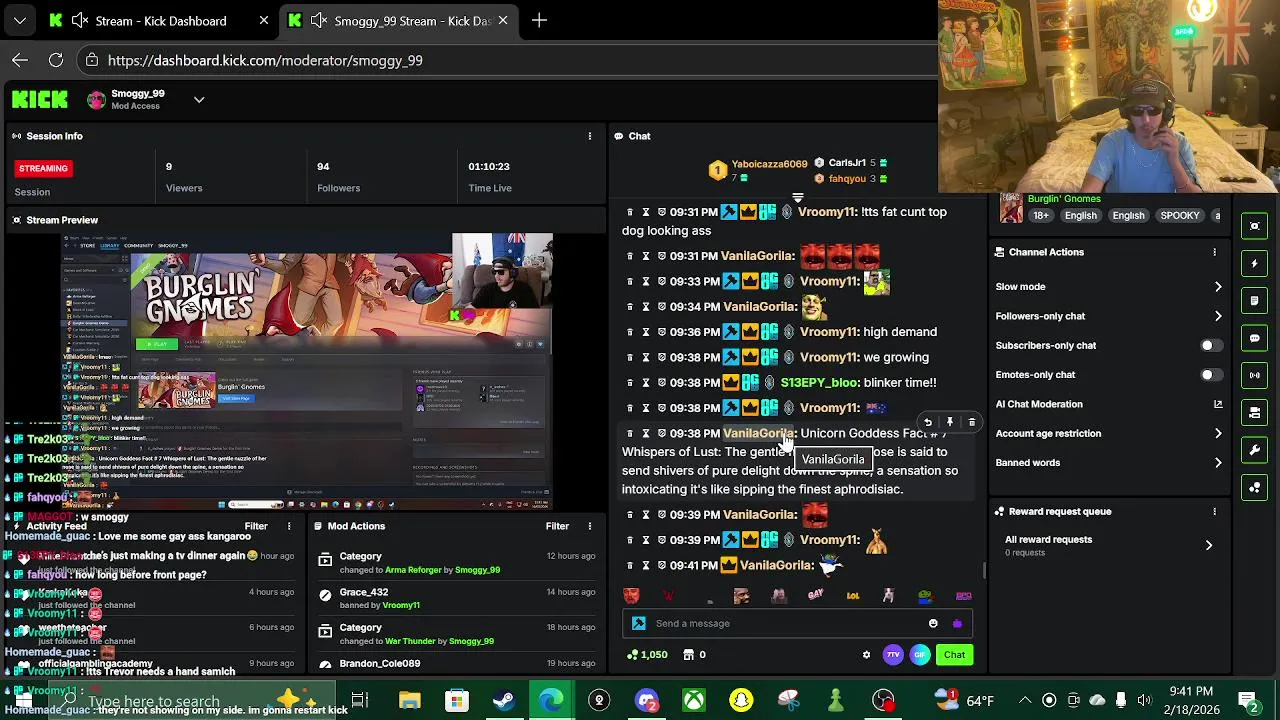Image resolution: width=1280 pixels, height=720 pixels.
Task: Open the channel points widget at sidebar bottom
Action: (1255, 487)
